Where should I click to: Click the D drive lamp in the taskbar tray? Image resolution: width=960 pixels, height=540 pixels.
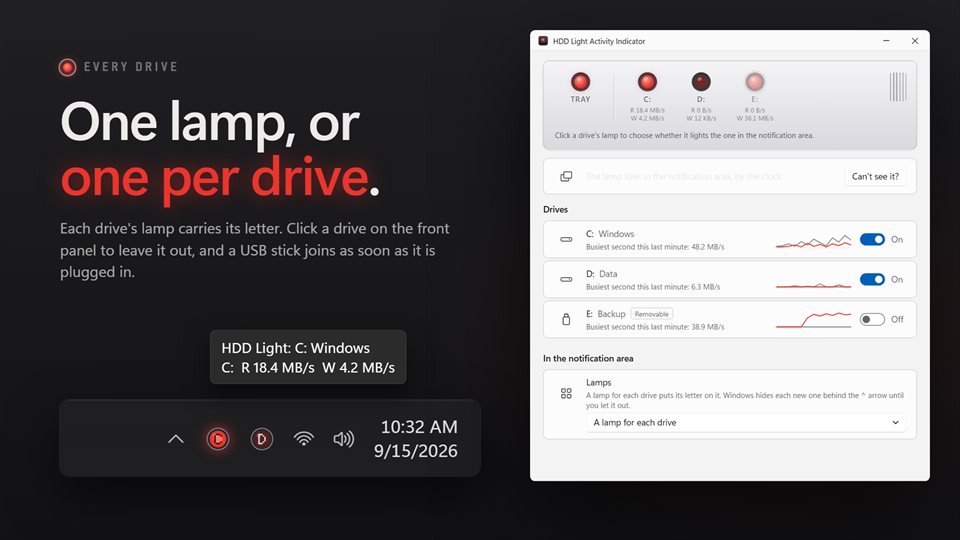pyautogui.click(x=261, y=439)
